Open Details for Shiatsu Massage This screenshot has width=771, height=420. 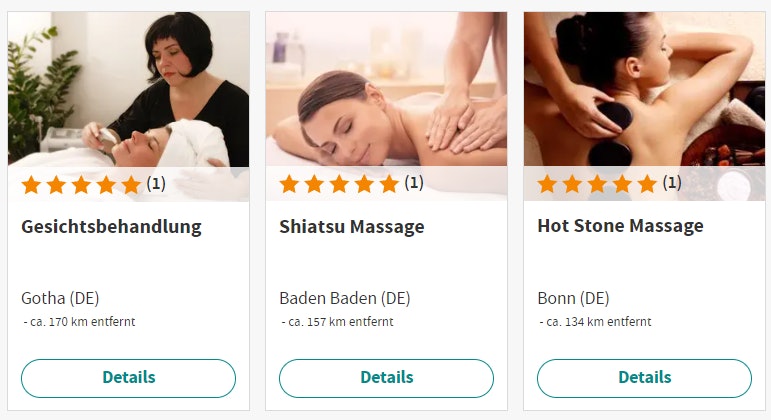click(x=386, y=378)
